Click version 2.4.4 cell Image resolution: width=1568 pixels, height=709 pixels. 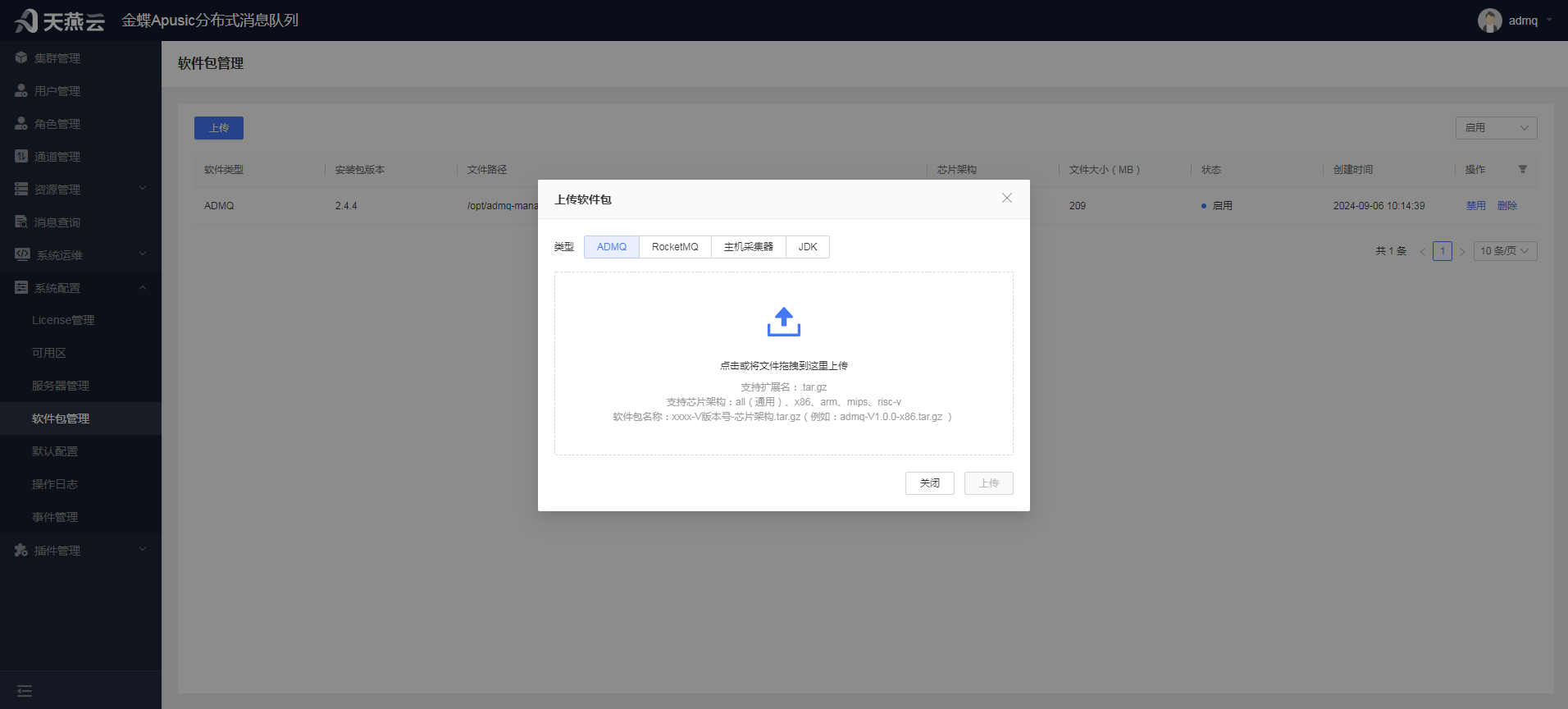tap(346, 206)
